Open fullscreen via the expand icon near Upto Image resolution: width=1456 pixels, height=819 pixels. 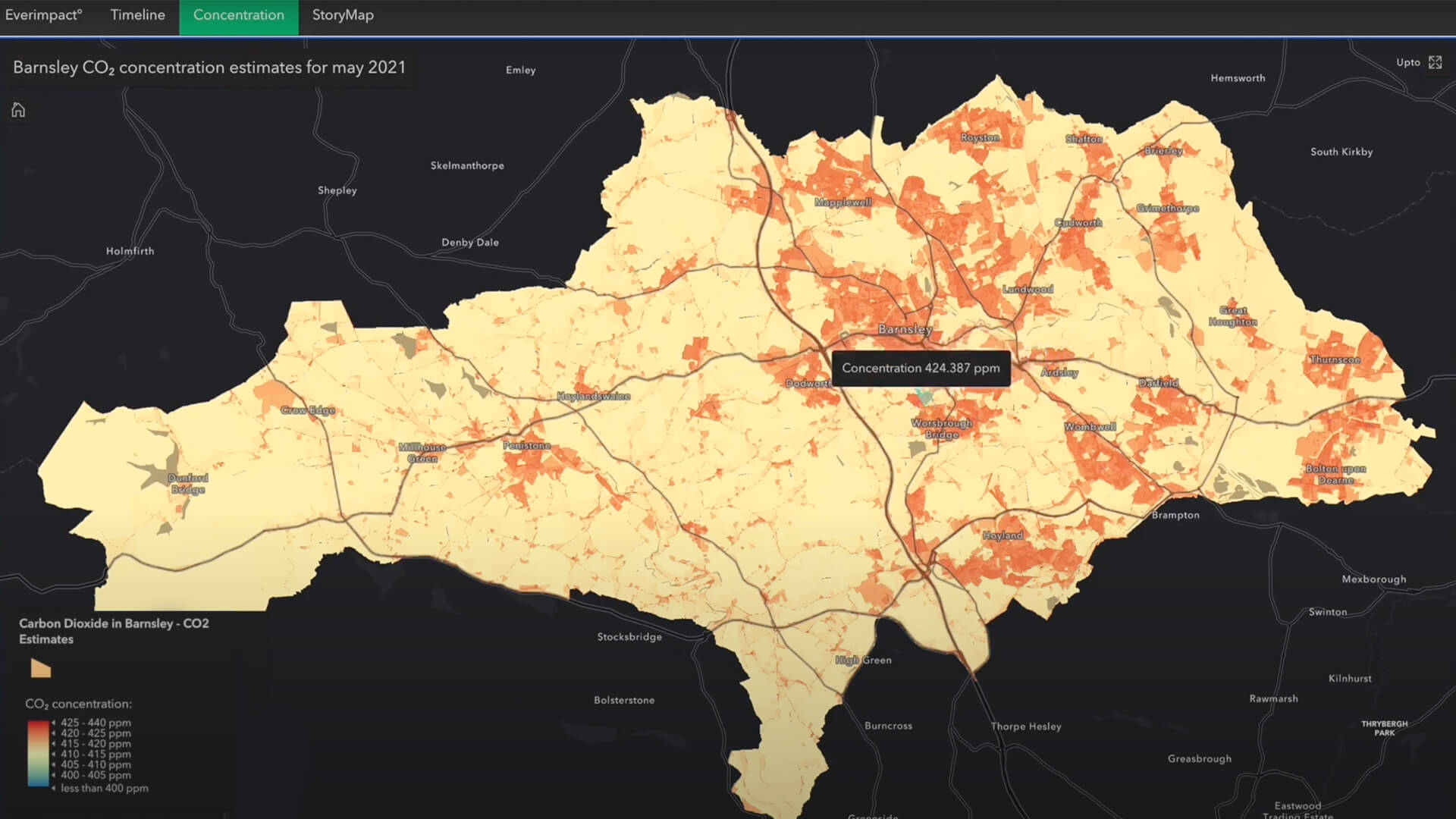coord(1436,62)
